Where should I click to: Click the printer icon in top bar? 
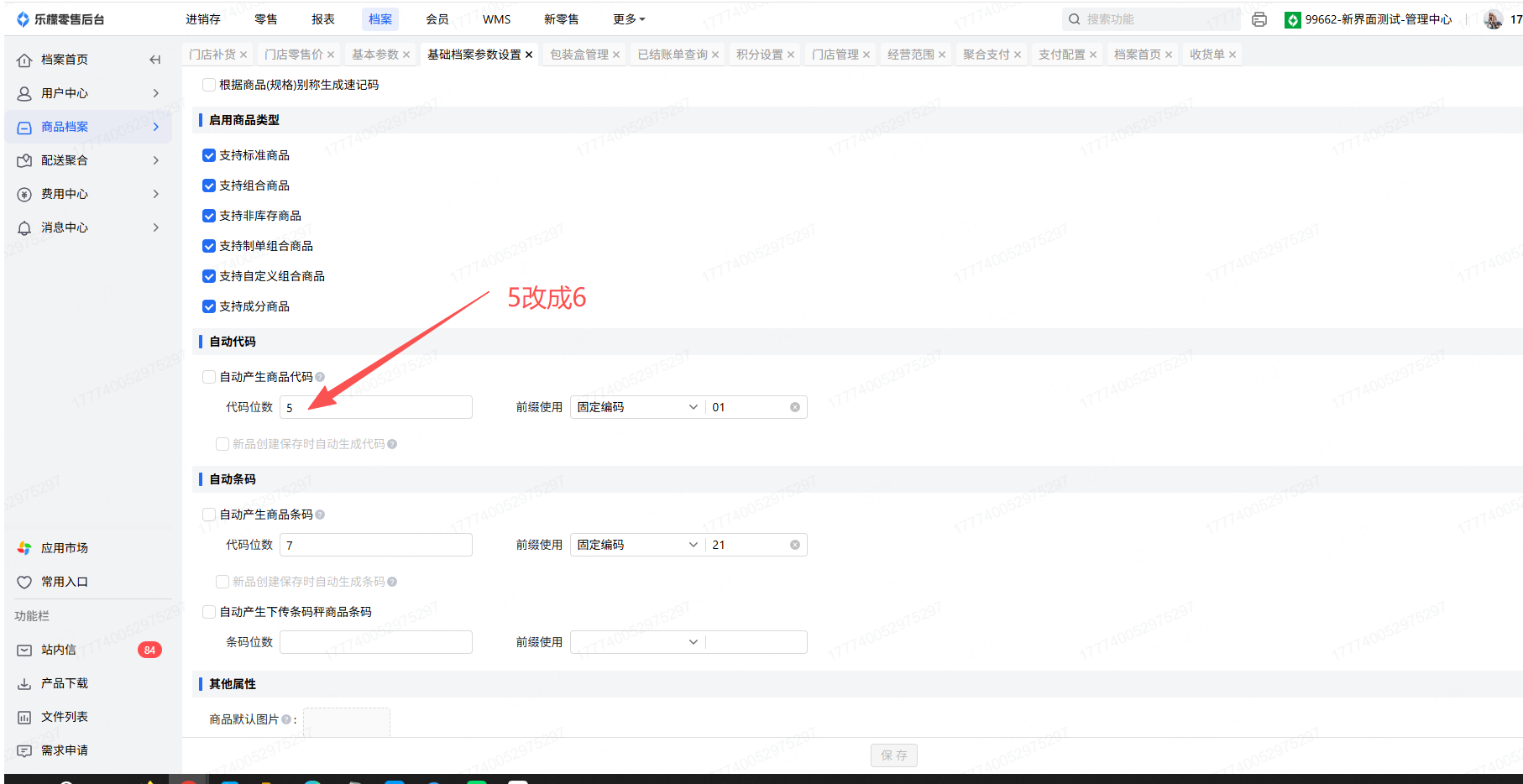point(1259,19)
